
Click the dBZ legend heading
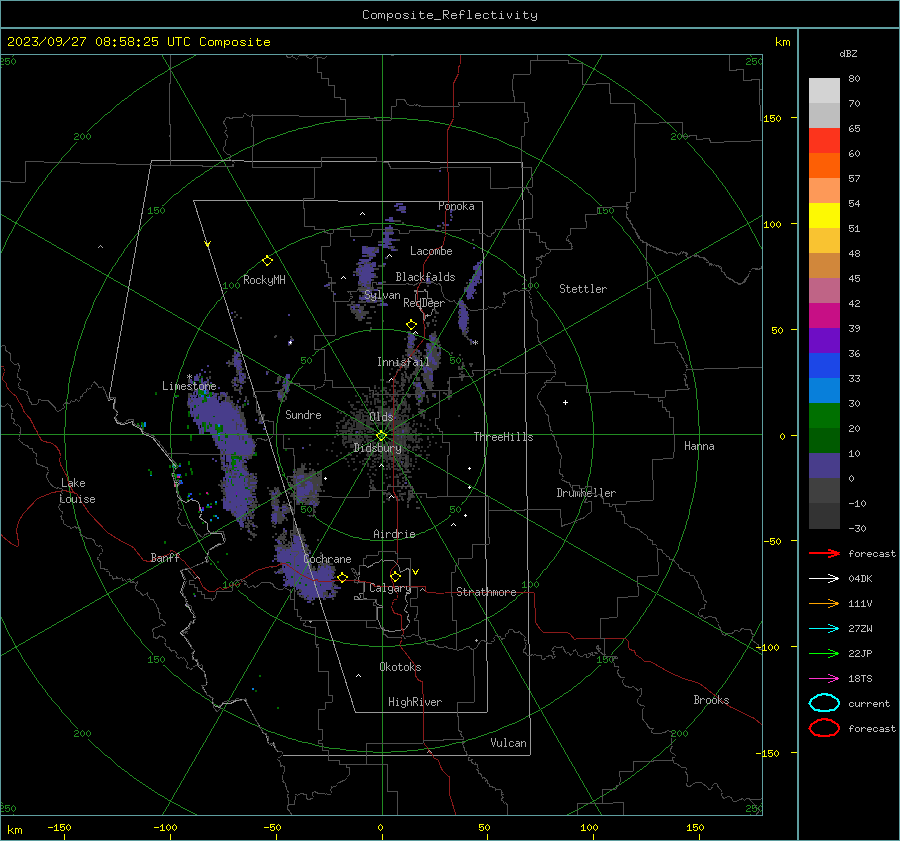tap(848, 53)
